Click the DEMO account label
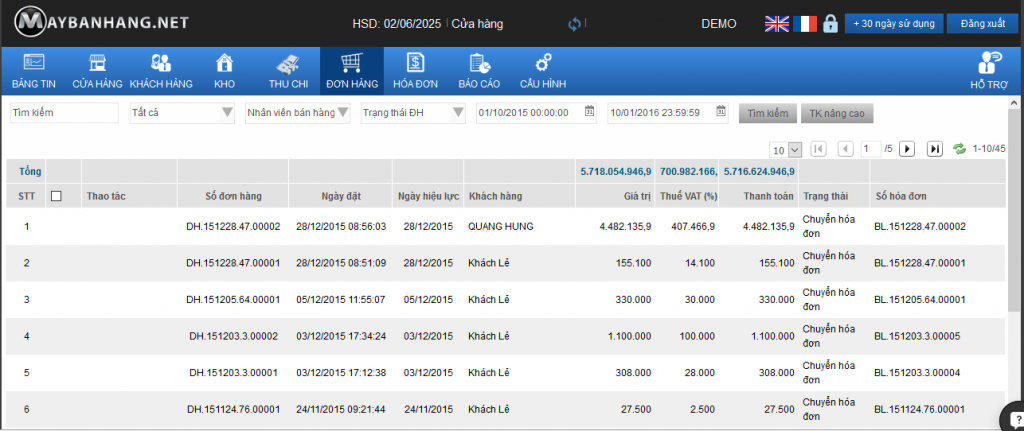 [x=719, y=24]
